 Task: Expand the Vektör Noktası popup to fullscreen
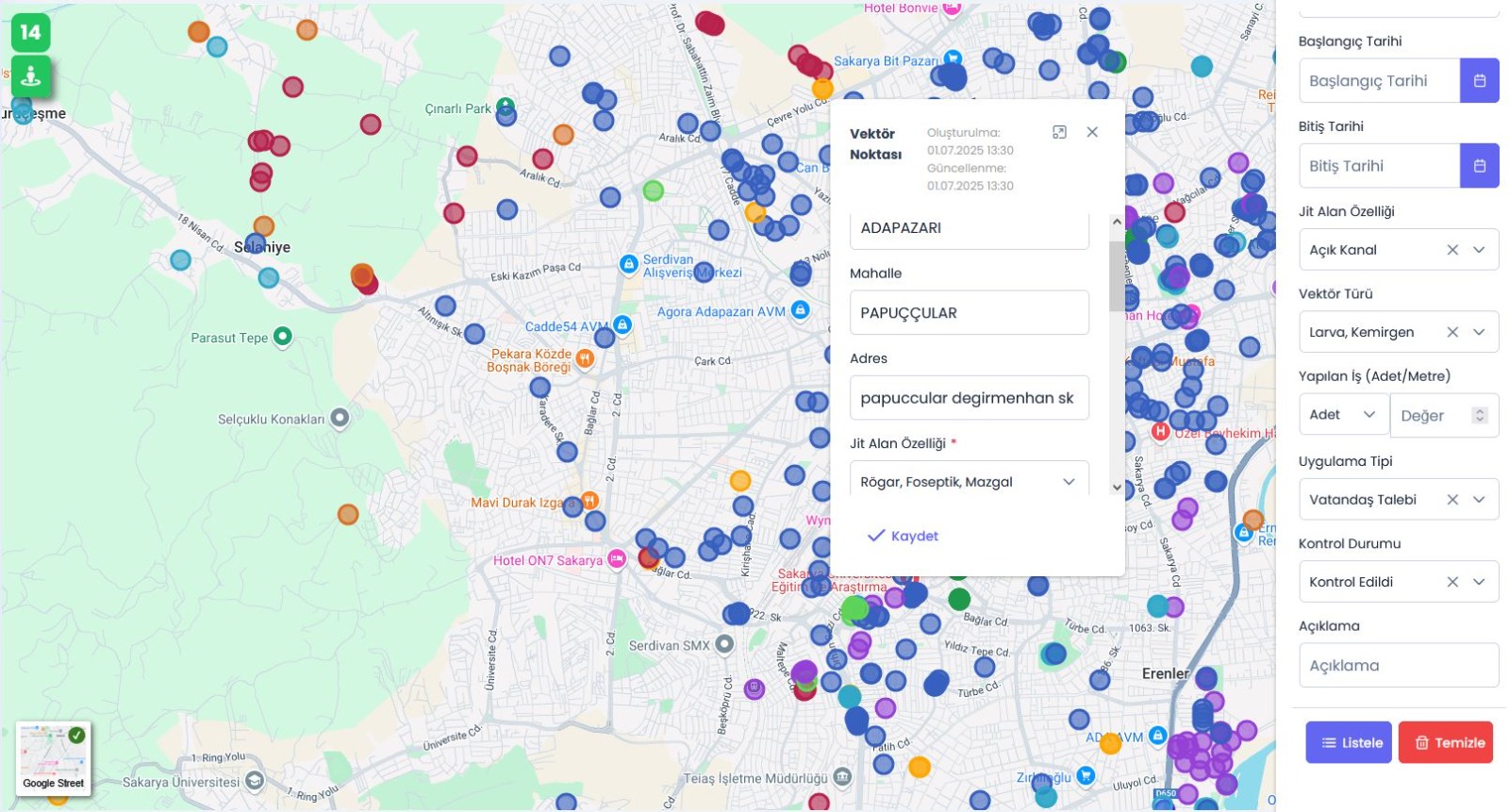pos(1059,132)
